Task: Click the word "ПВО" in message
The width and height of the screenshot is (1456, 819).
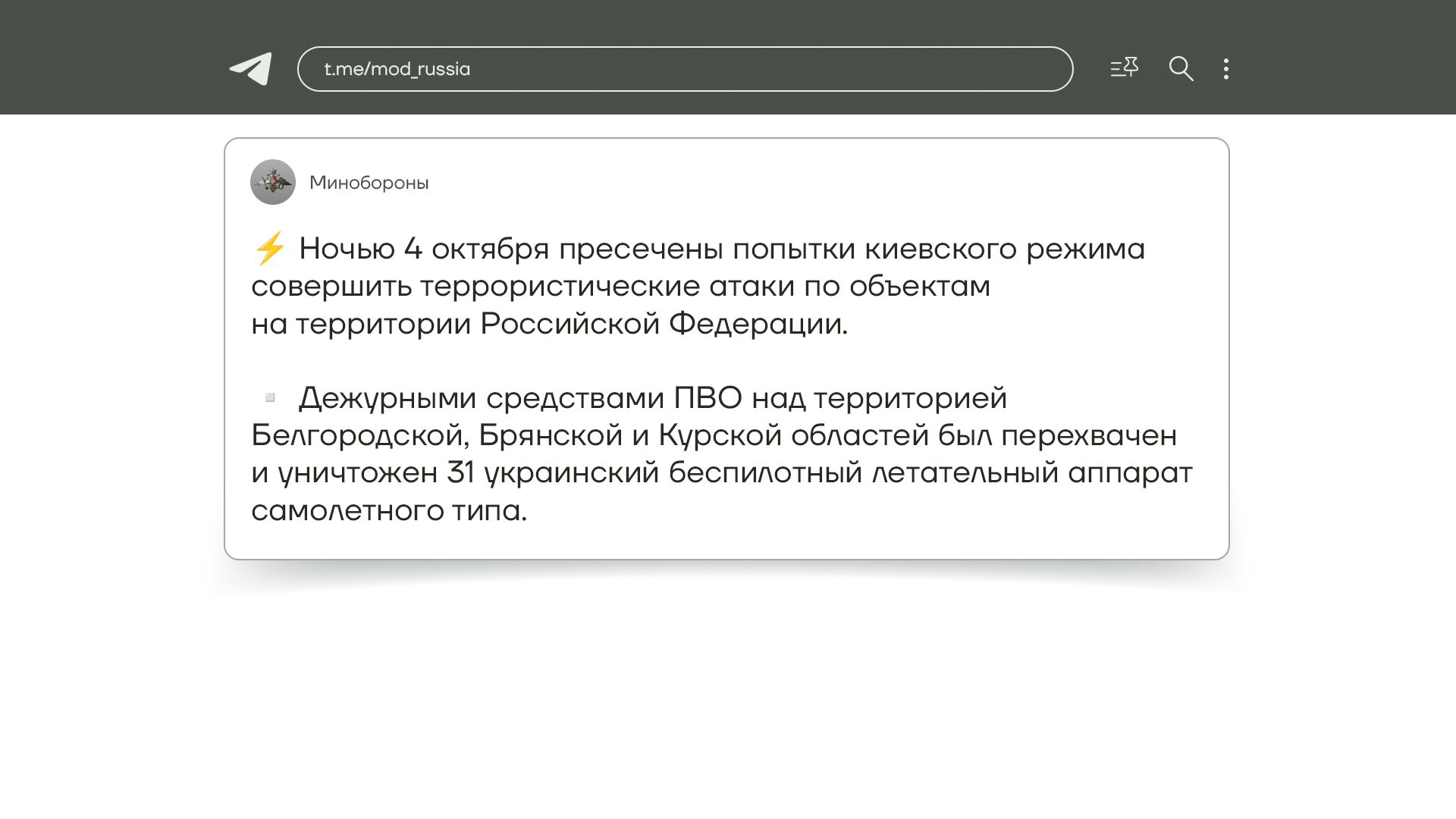Action: 708,398
